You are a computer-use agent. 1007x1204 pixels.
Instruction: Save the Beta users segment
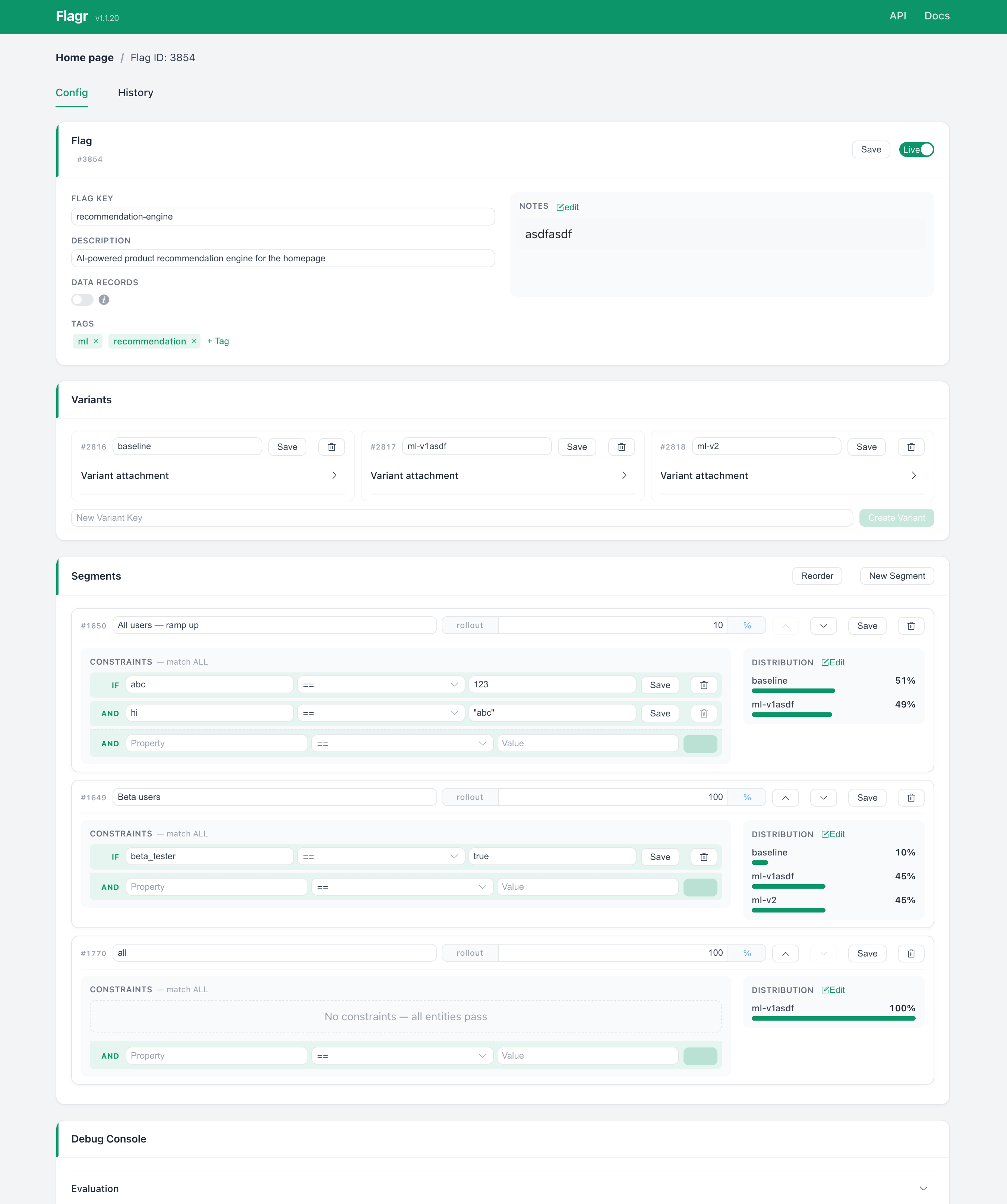pyautogui.click(x=867, y=797)
